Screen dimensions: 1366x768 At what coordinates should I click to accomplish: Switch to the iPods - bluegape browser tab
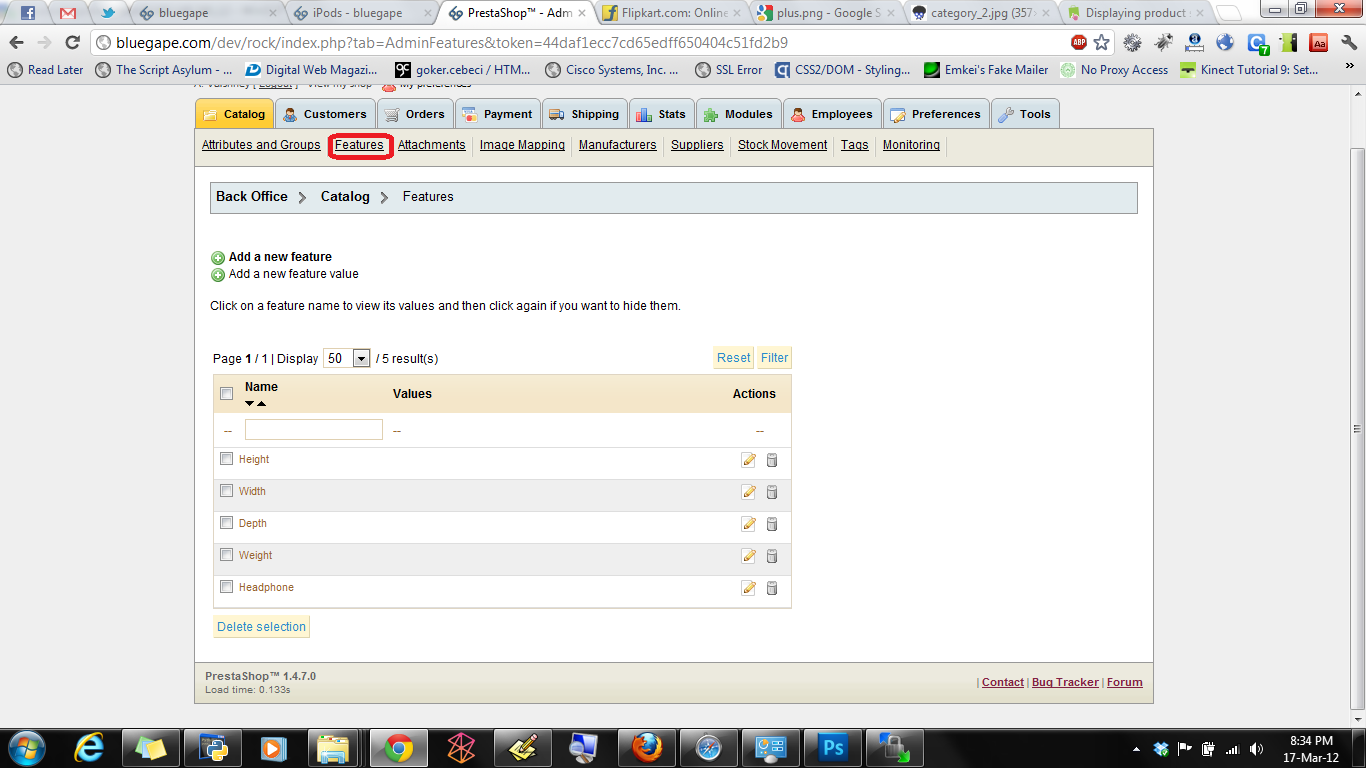coord(361,13)
